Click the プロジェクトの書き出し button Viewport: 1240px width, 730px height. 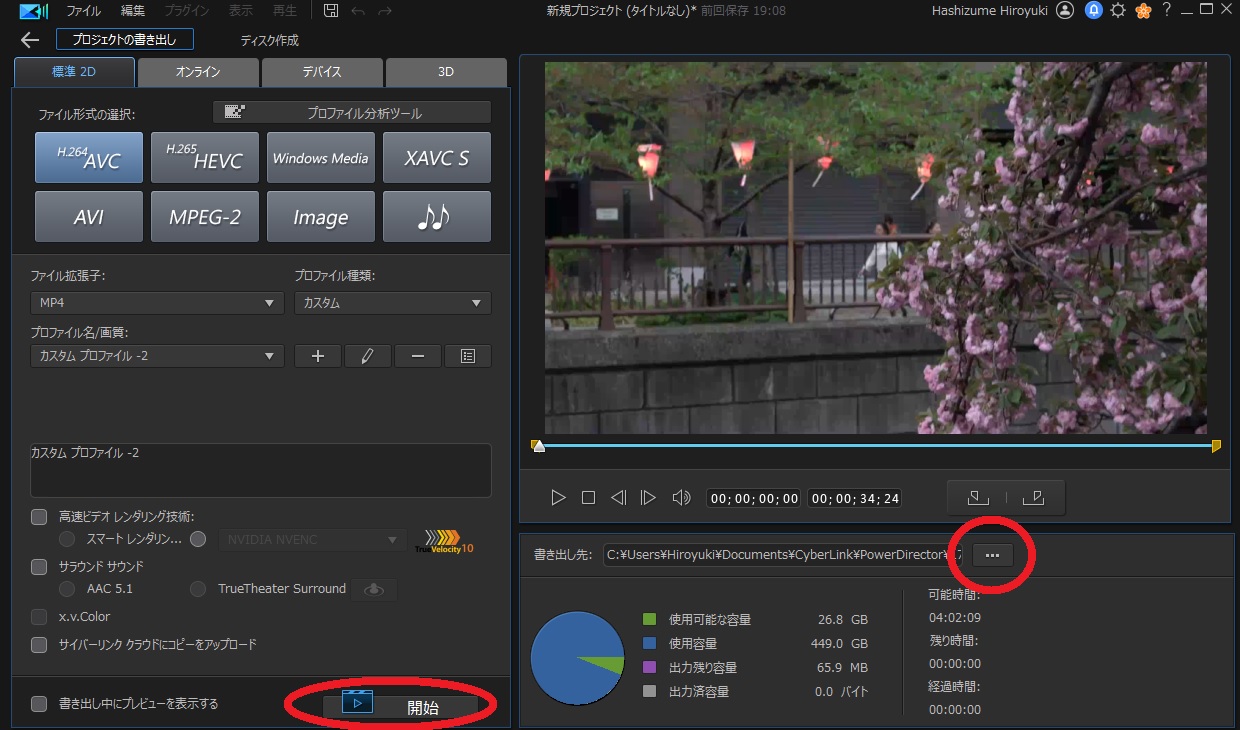125,40
